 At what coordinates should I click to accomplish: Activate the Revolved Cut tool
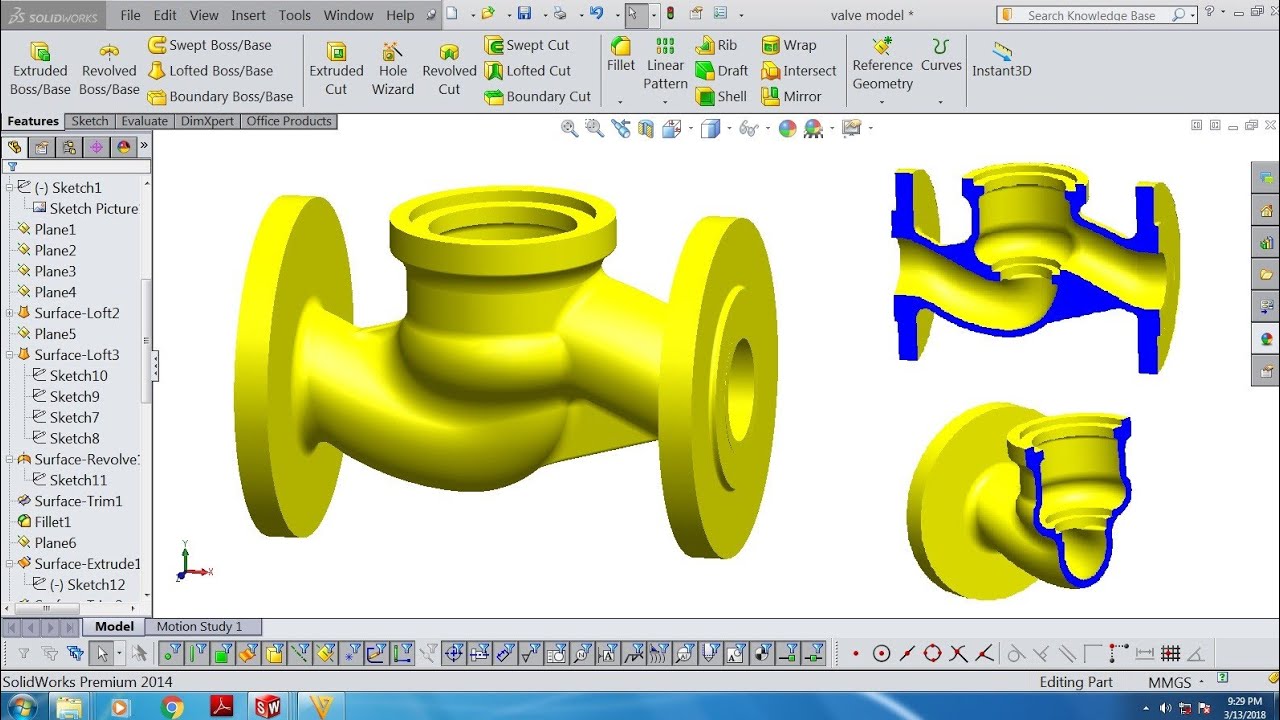click(x=449, y=69)
